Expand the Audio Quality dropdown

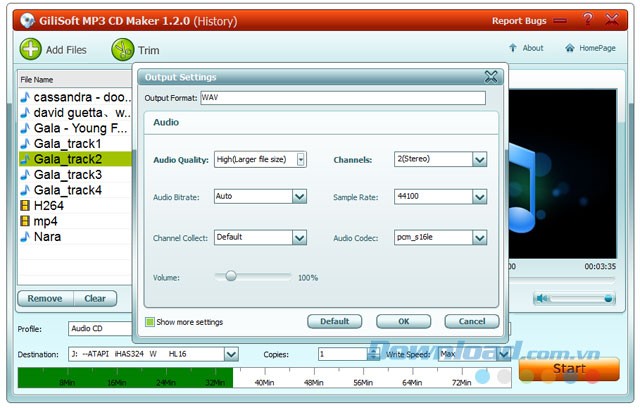(301, 159)
